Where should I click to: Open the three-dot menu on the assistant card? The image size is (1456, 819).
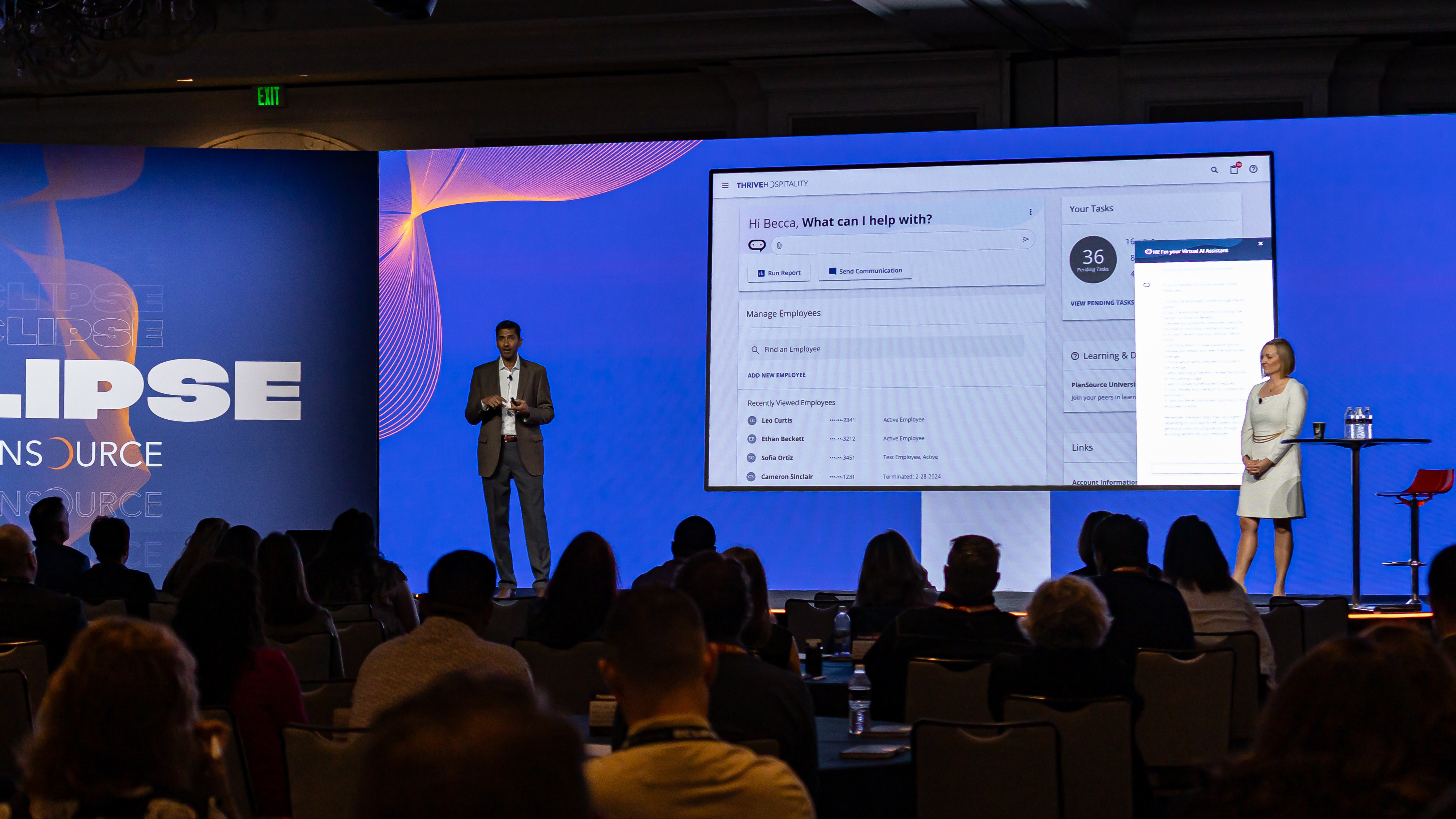click(1030, 212)
